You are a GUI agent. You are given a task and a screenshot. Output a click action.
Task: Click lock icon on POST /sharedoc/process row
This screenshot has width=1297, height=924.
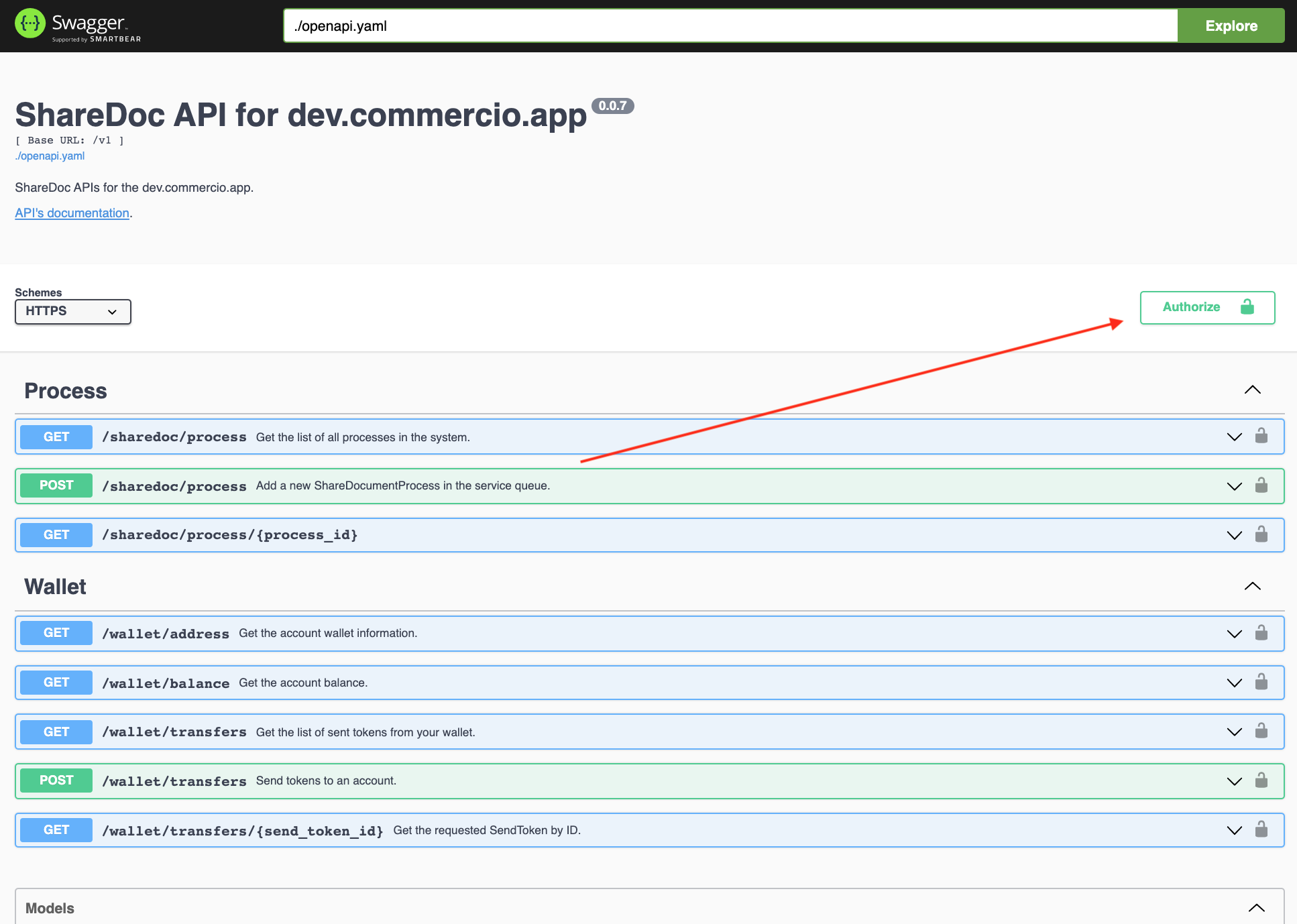1261,486
